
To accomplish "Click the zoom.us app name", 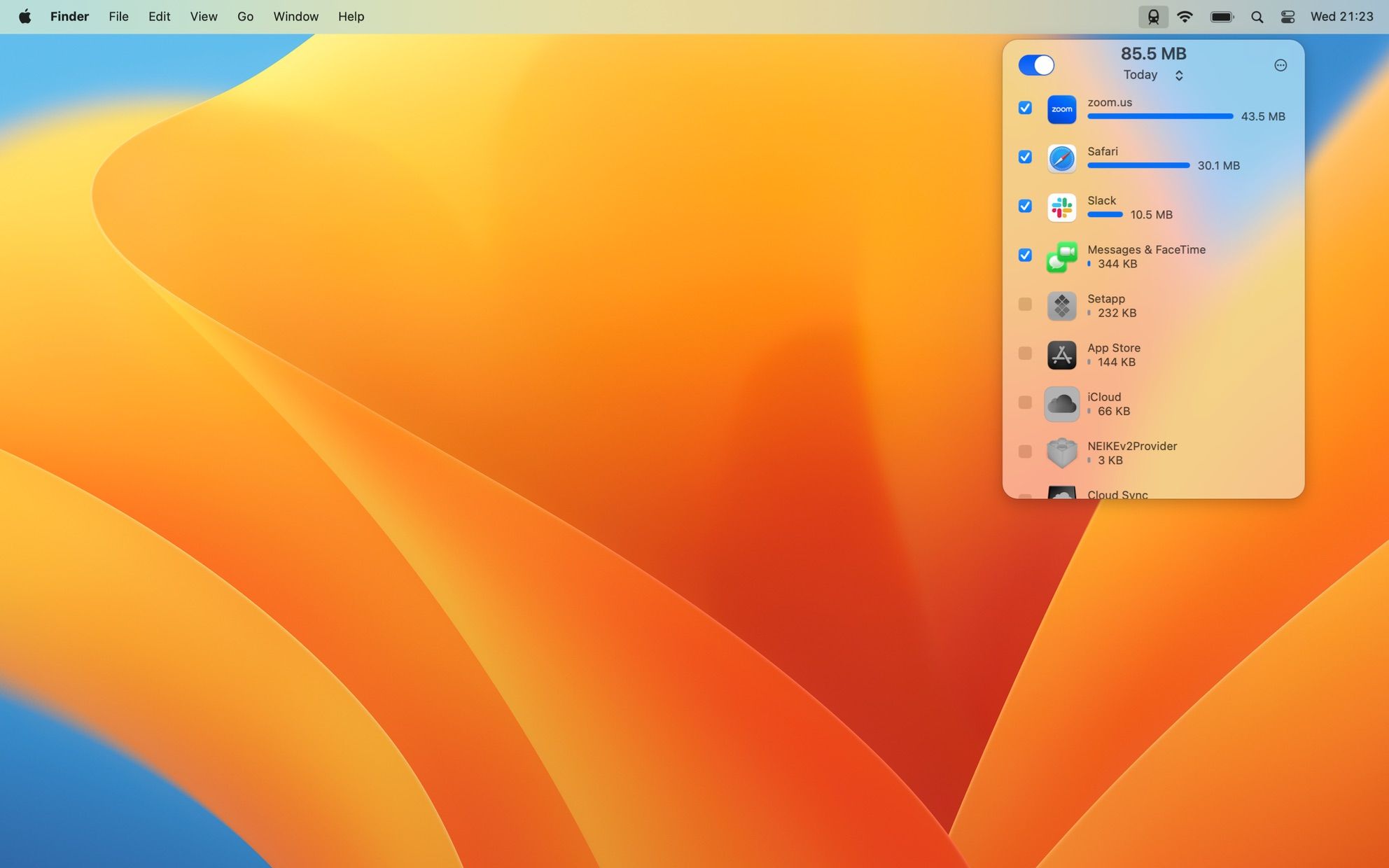I will pyautogui.click(x=1110, y=102).
